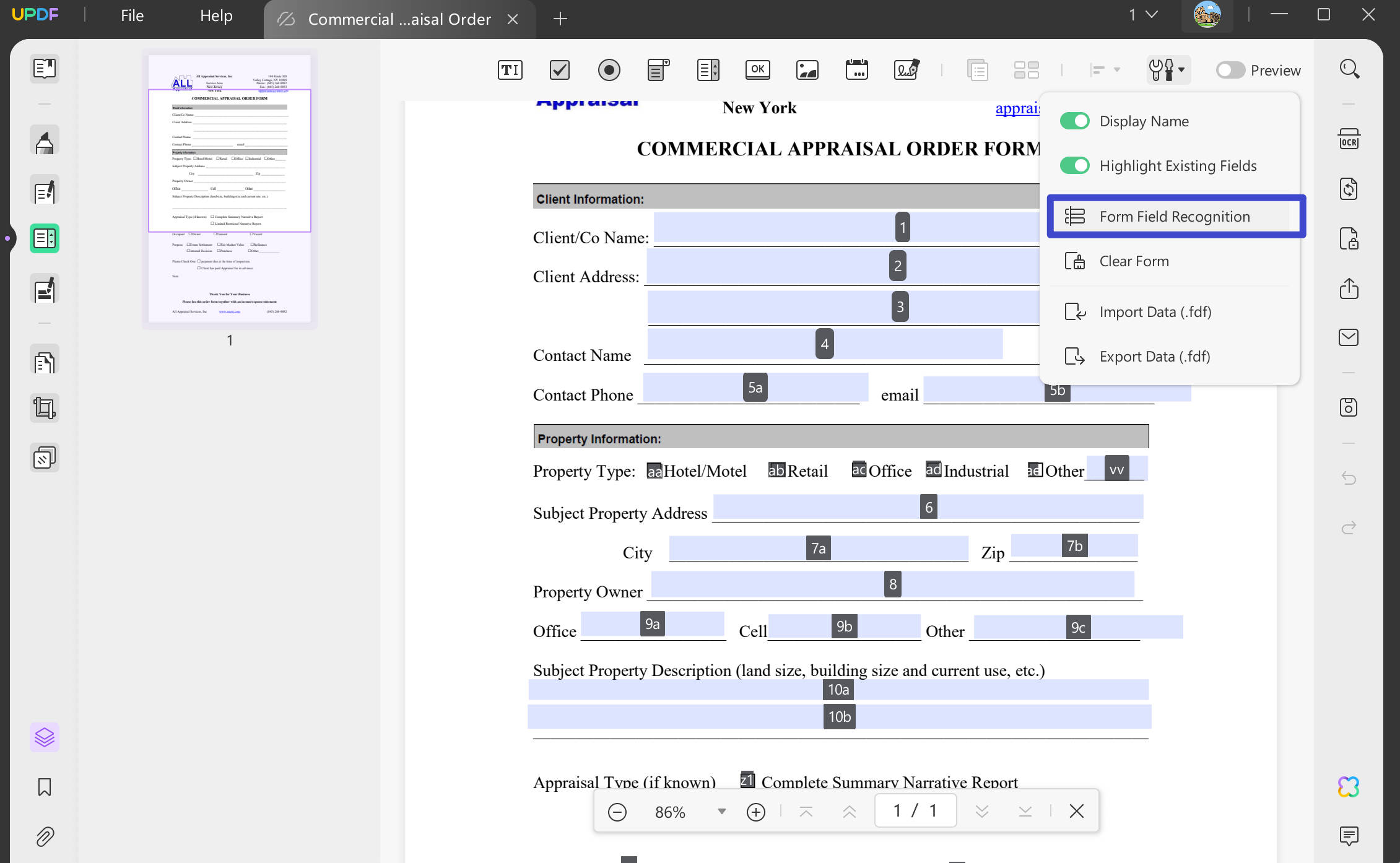
Task: Open the File menu
Action: tap(132, 15)
